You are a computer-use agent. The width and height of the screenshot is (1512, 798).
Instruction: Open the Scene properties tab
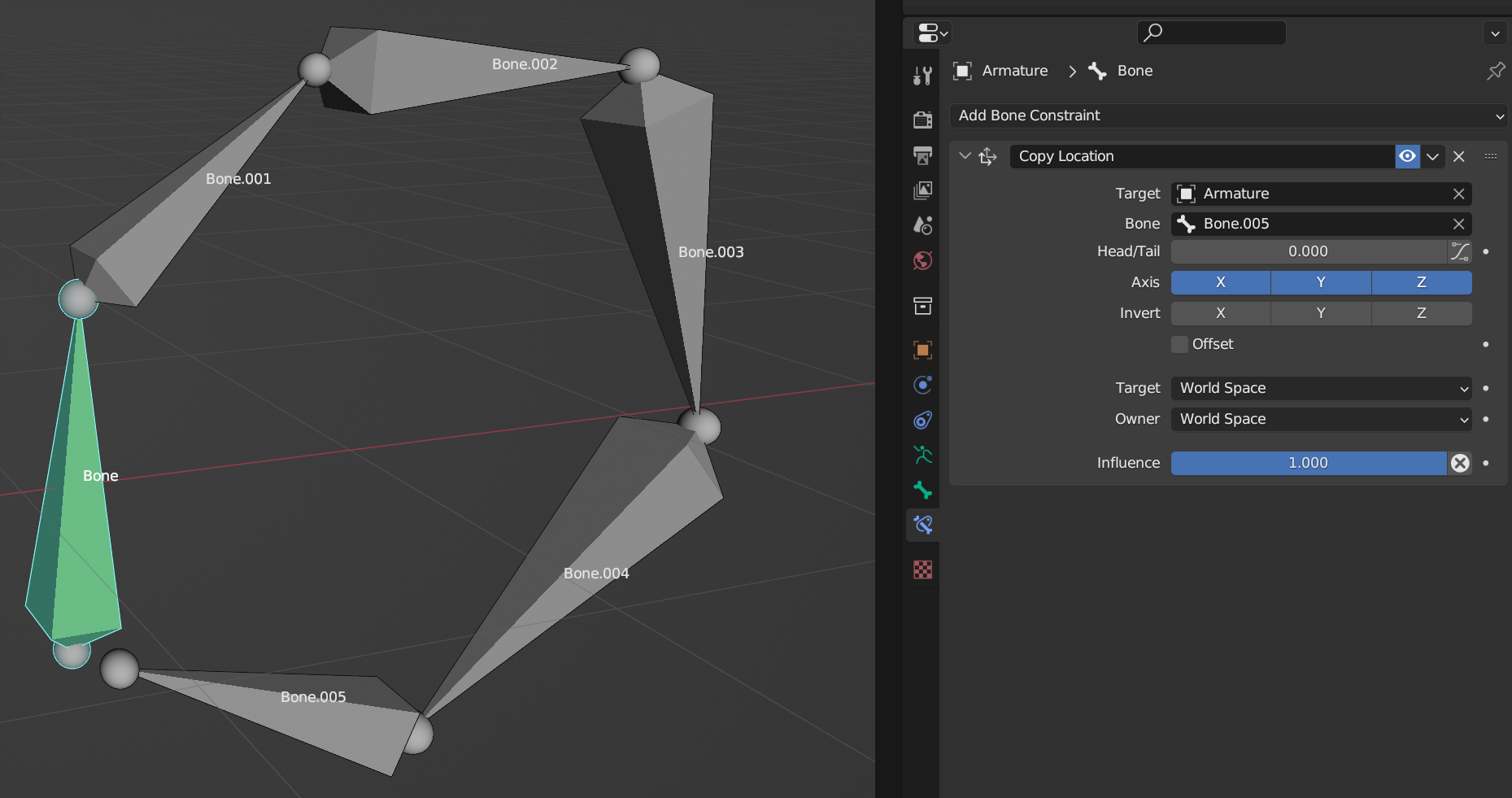[922, 225]
